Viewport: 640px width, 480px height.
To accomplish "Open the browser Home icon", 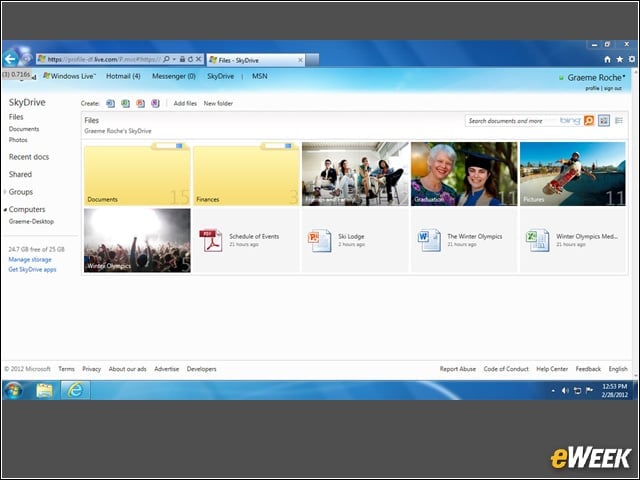I will (x=607, y=60).
